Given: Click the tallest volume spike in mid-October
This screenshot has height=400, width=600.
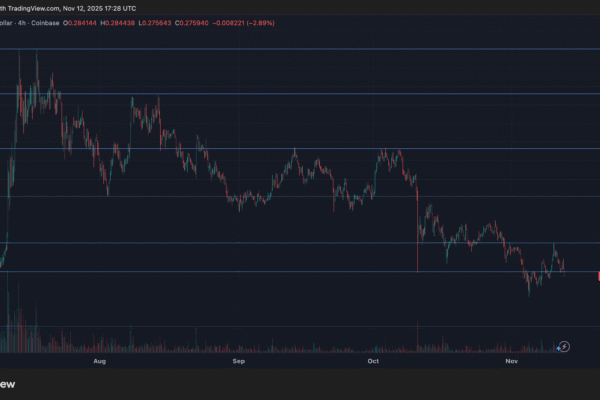Looking at the screenshot, I should point(416,335).
